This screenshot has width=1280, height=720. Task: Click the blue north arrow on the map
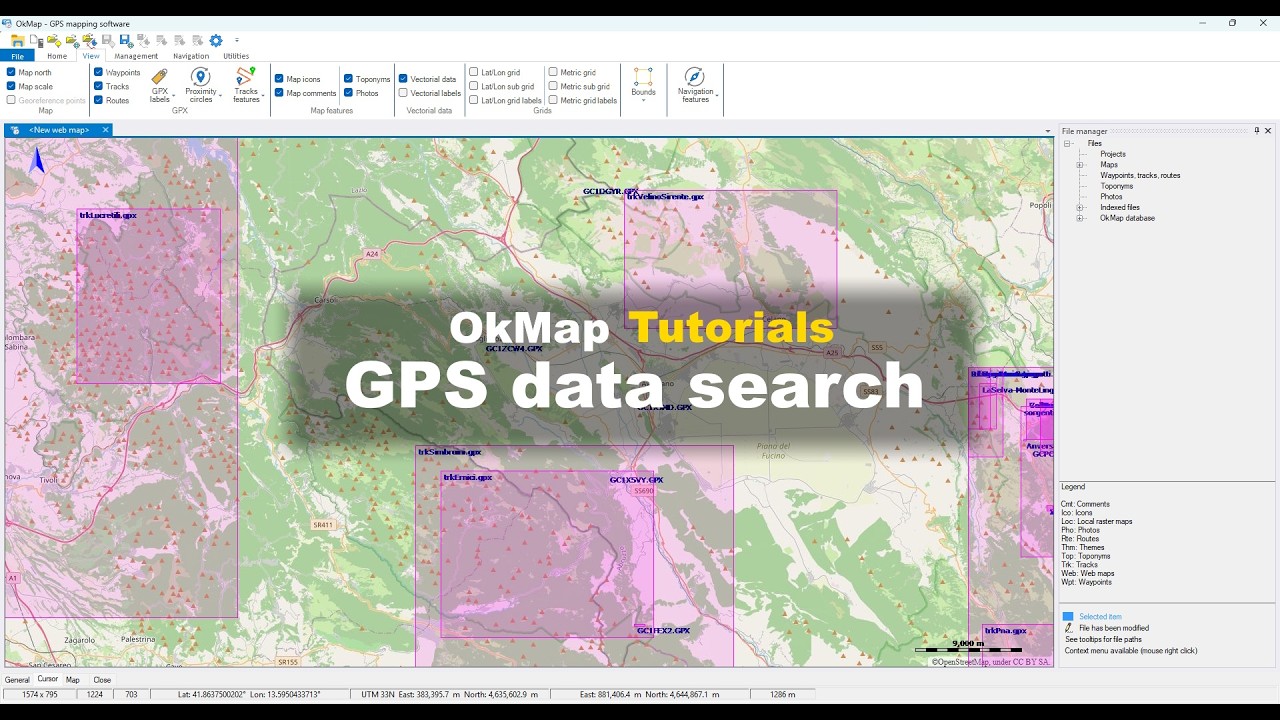[x=38, y=160]
